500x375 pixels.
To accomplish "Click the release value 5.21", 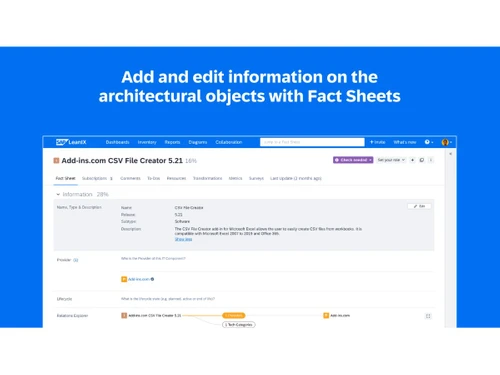I will click(x=178, y=215).
